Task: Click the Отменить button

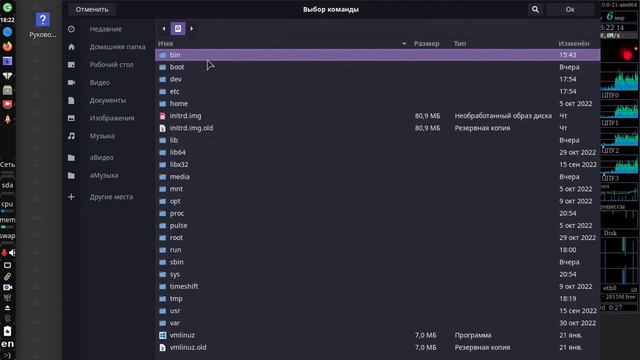Action: (x=92, y=9)
